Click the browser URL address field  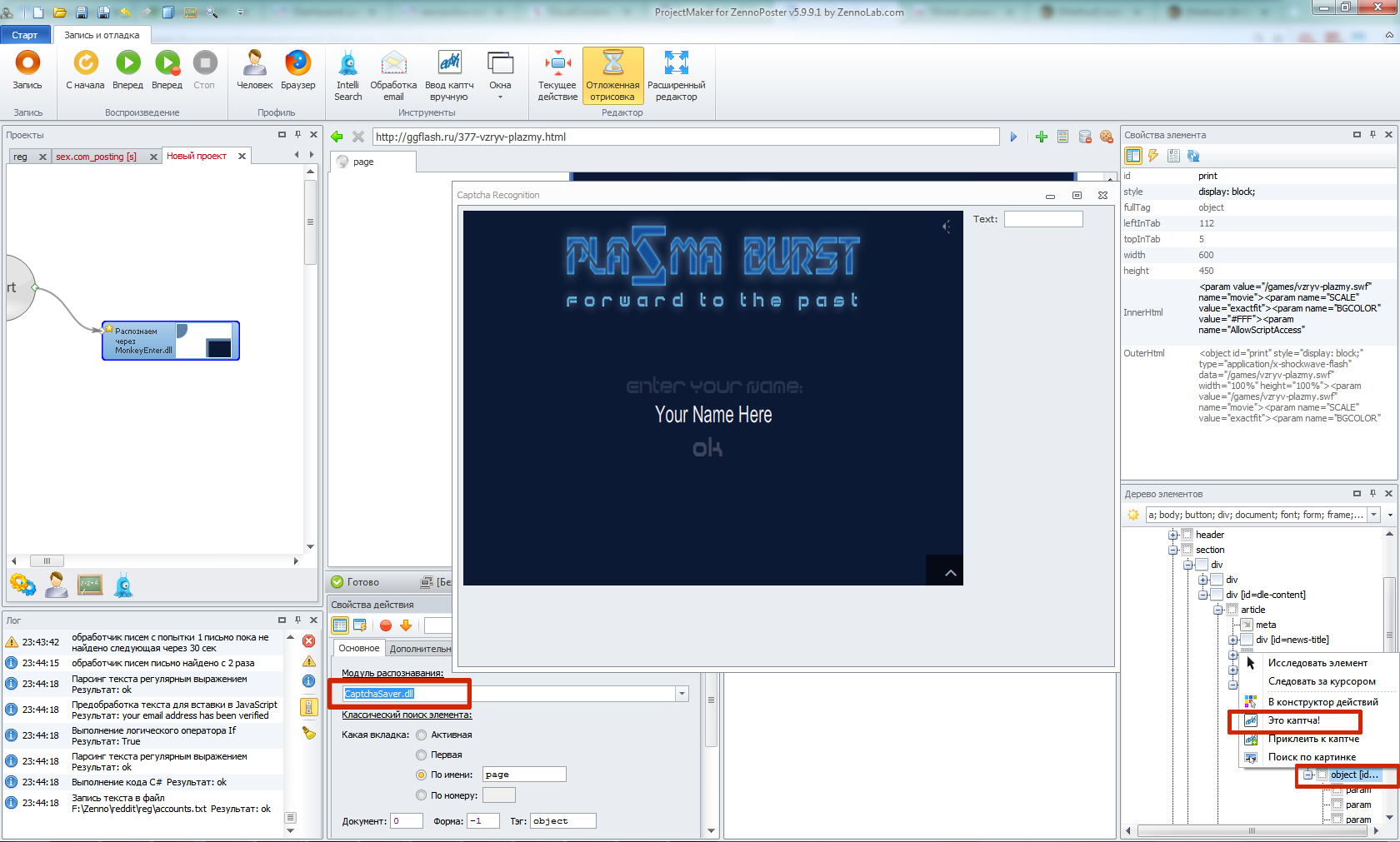pos(686,137)
